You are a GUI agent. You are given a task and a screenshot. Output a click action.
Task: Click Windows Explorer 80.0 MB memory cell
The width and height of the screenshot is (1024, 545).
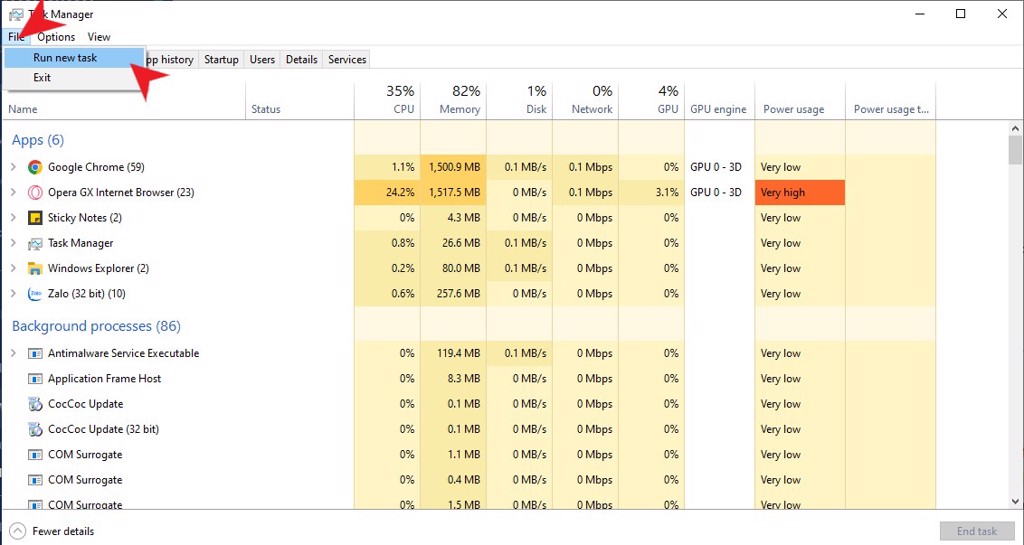point(453,268)
